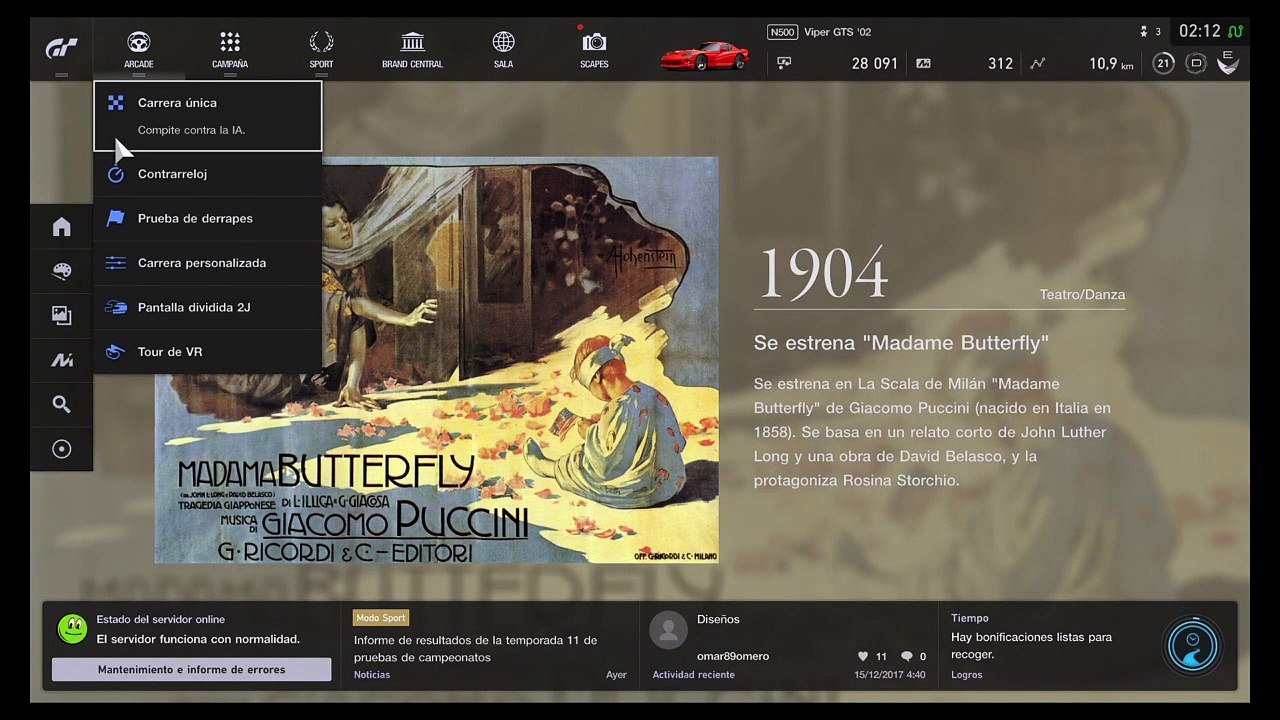Open search with the magnifier icon

pyautogui.click(x=62, y=404)
